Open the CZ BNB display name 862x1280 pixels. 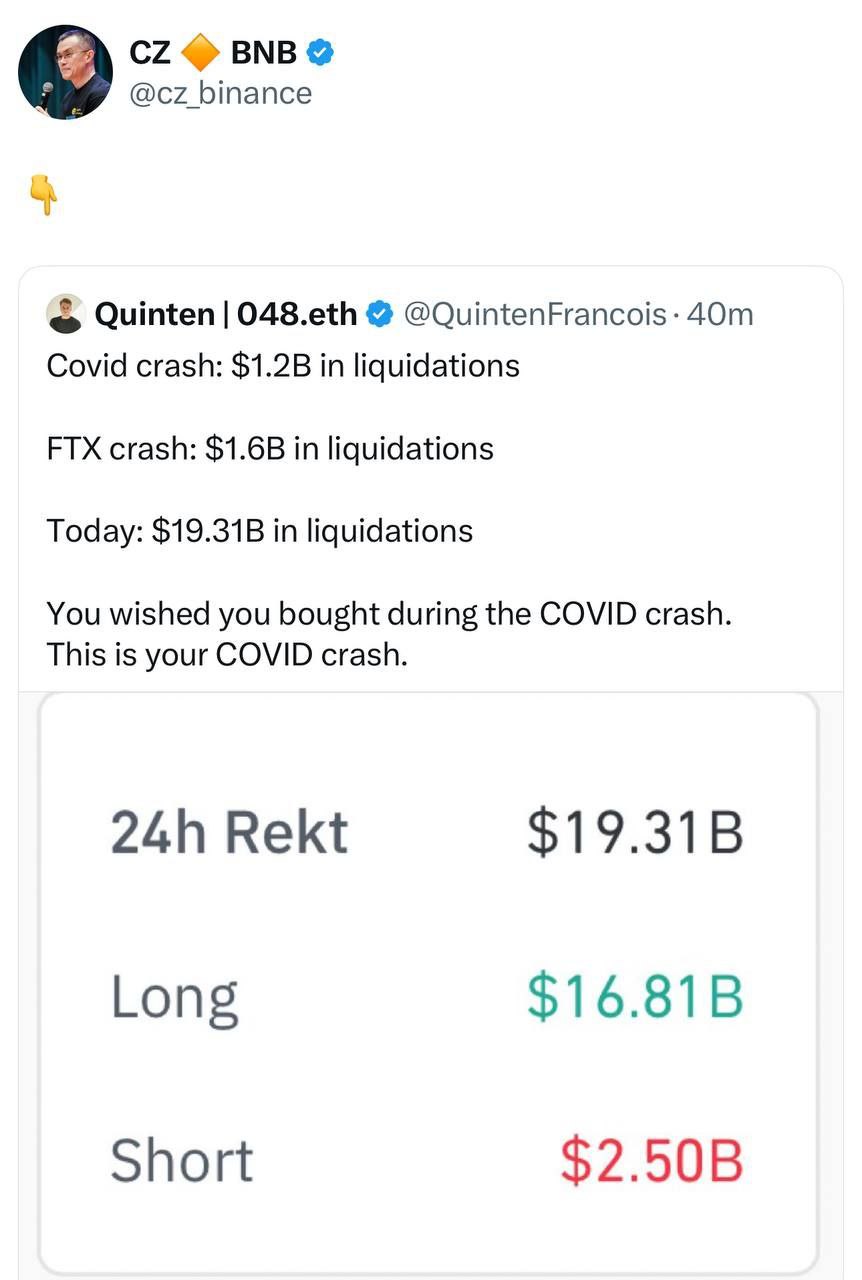point(214,53)
